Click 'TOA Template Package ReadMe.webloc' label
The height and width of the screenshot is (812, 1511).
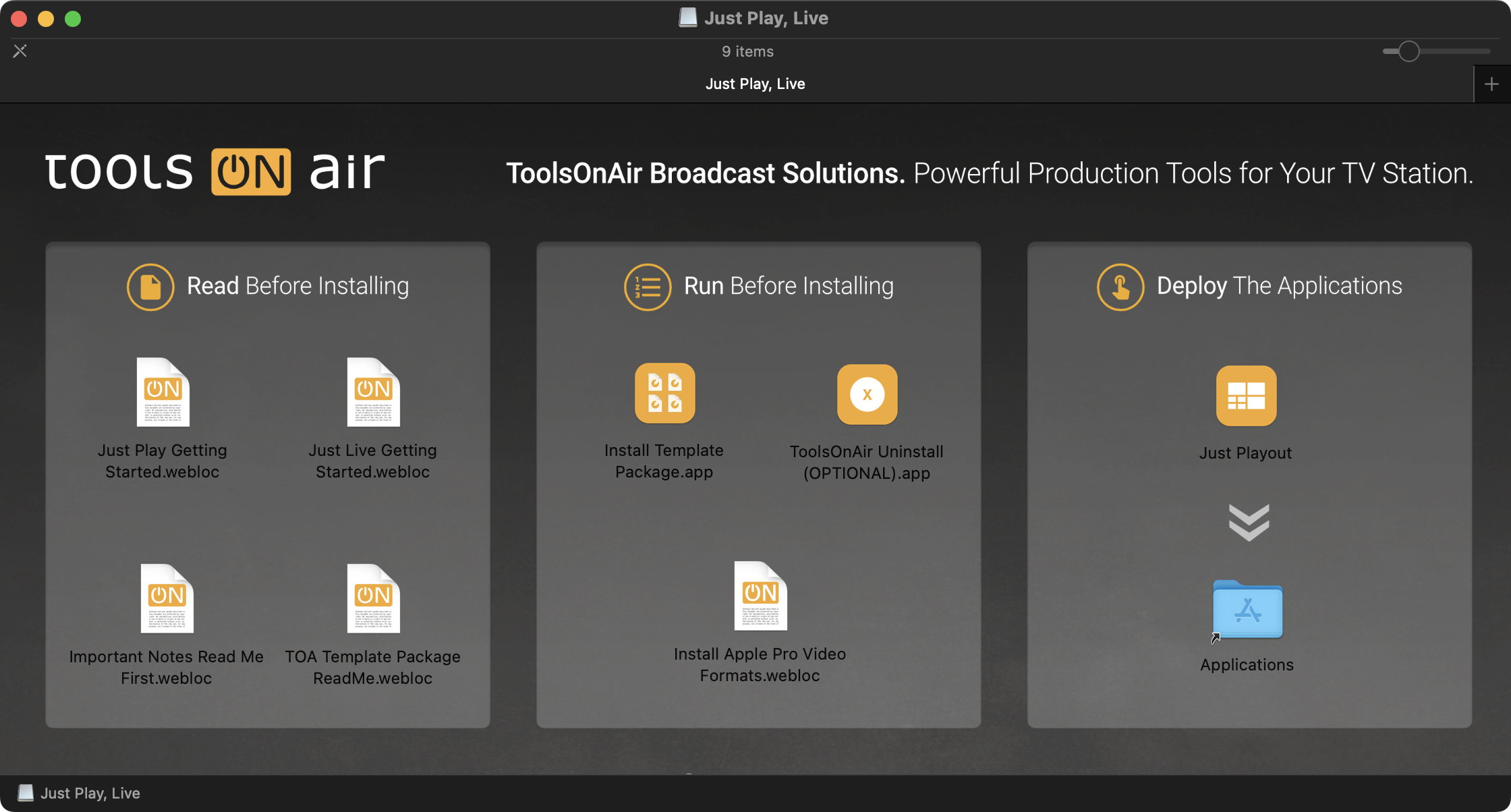coord(373,668)
